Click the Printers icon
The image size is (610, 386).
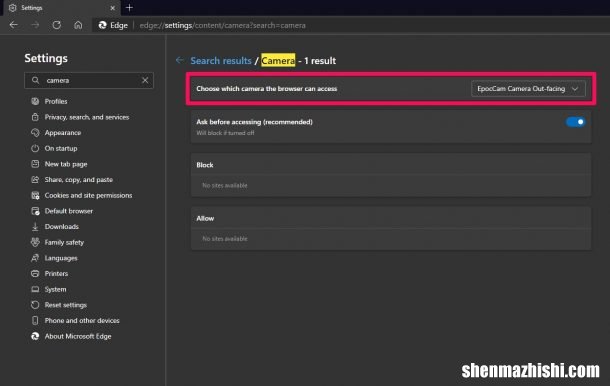pyautogui.click(x=35, y=274)
